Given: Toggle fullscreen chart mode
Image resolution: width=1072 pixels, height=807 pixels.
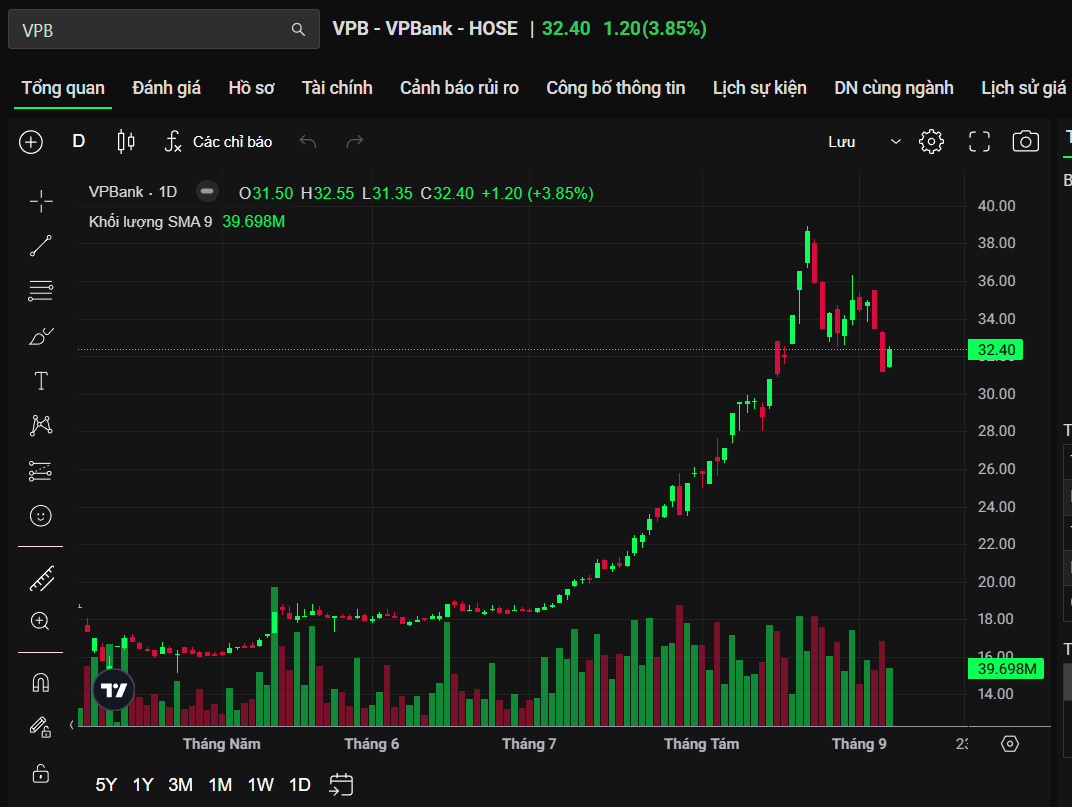Looking at the screenshot, I should 979,142.
